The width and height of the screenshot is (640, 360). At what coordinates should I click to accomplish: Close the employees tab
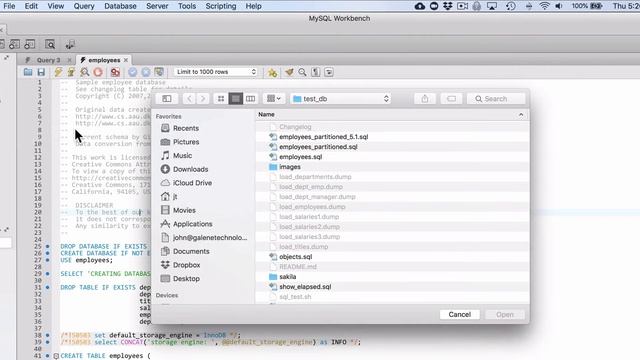point(126,60)
